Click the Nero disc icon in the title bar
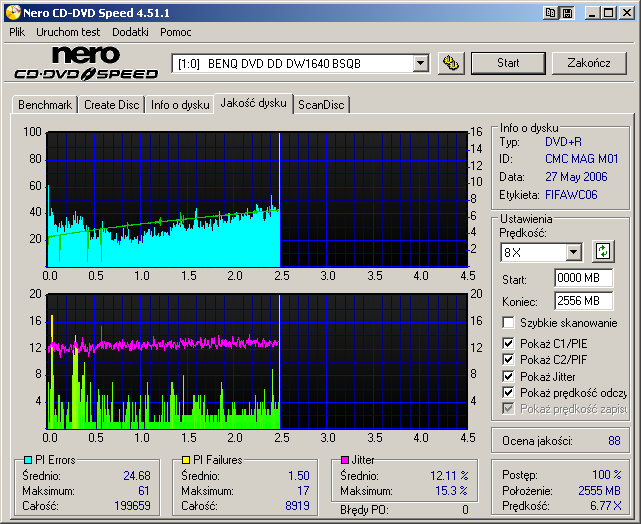Image resolution: width=641 pixels, height=524 pixels. pyautogui.click(x=13, y=13)
